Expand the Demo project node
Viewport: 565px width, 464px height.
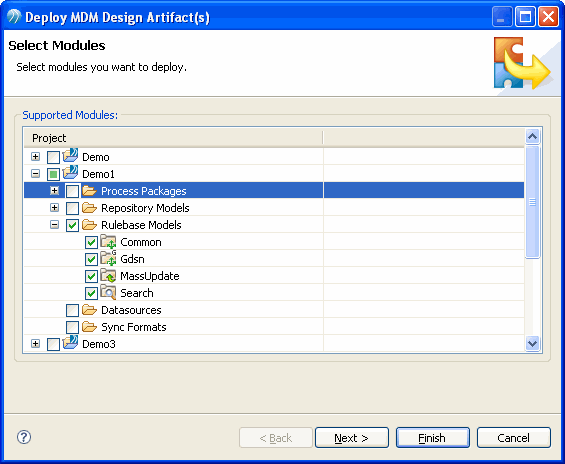35,157
